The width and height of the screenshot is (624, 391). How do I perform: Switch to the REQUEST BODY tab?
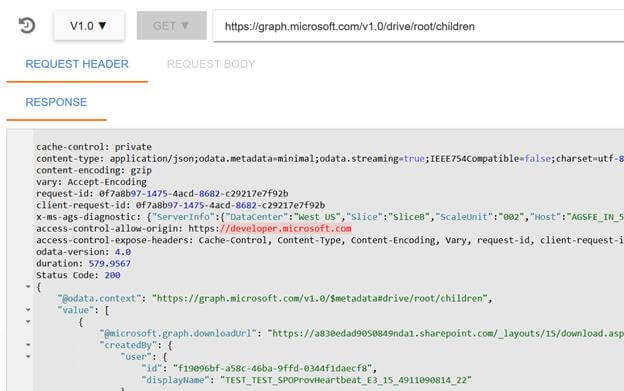(211, 64)
